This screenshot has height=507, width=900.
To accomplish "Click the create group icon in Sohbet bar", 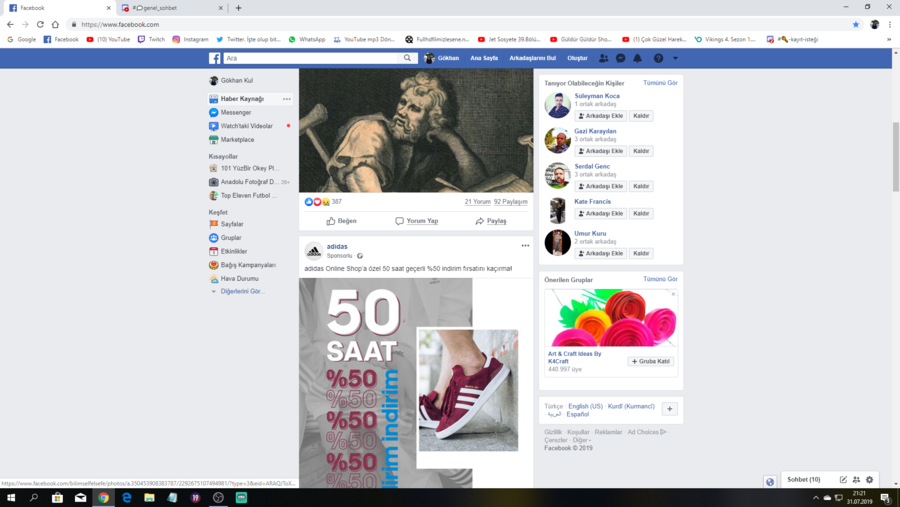I will click(856, 480).
